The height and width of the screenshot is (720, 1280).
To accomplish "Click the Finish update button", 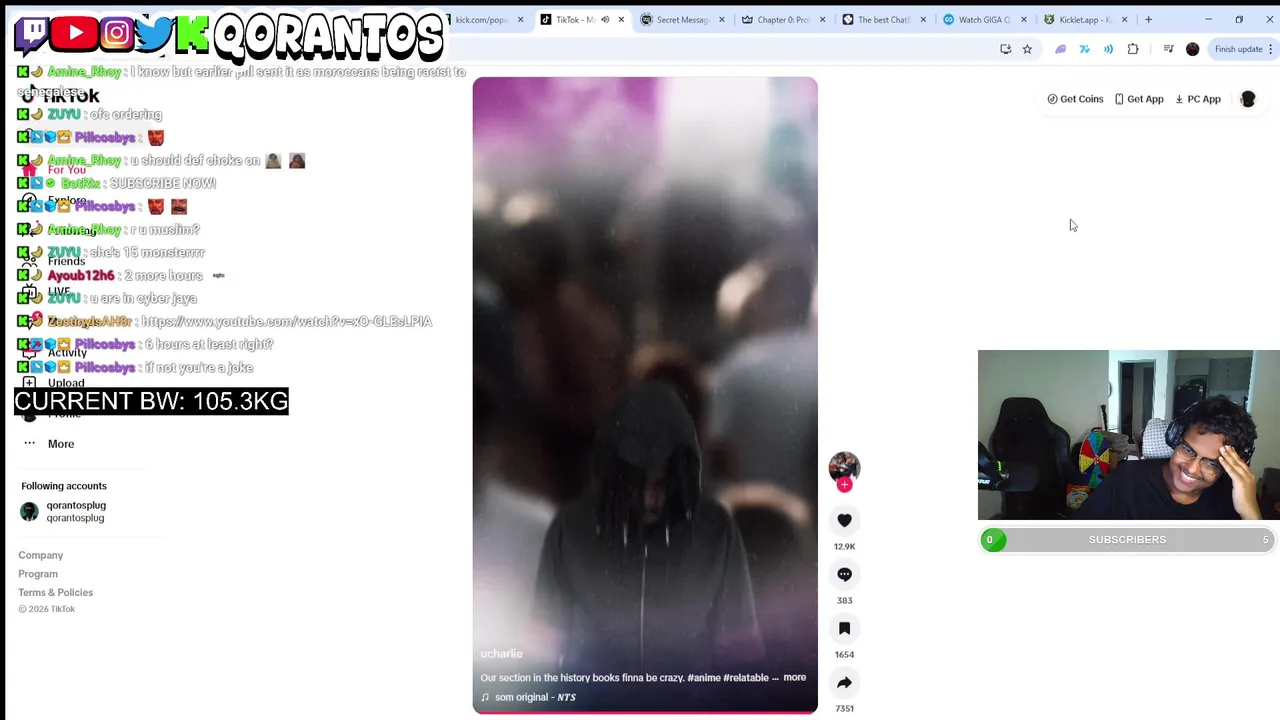I will [x=1238, y=49].
